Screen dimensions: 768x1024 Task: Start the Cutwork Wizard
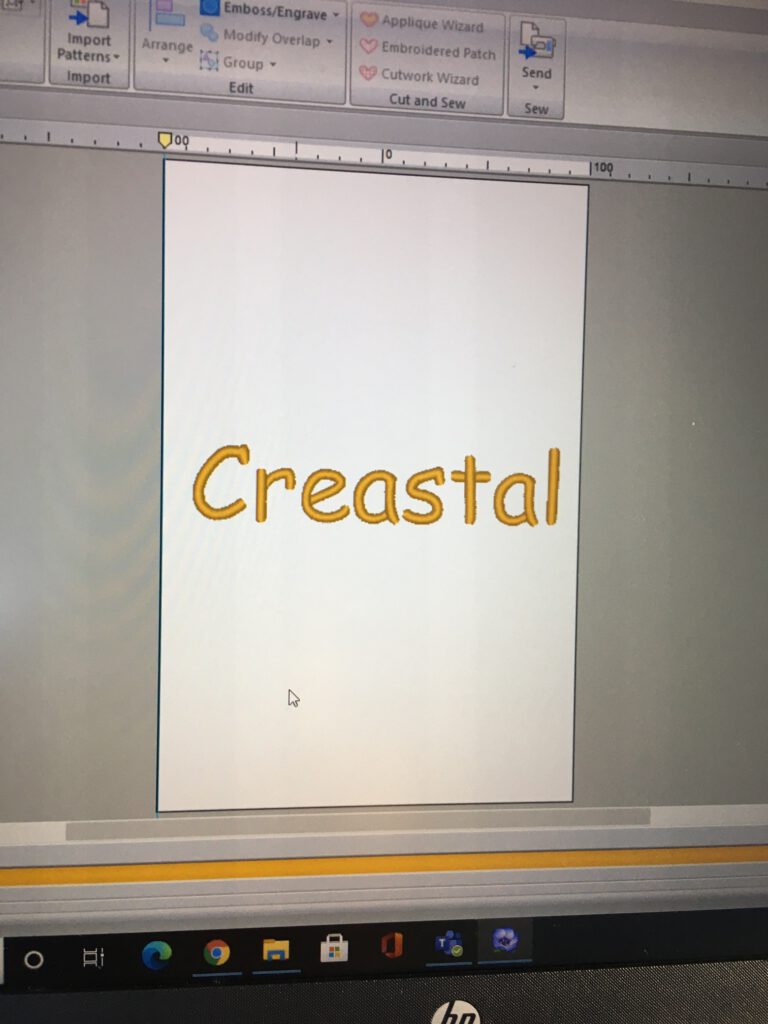[419, 76]
